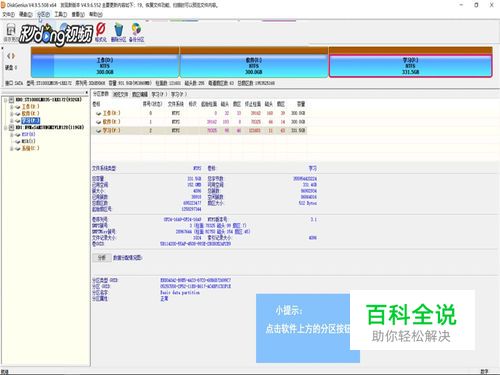The width and height of the screenshot is (500, 375).
Task: Click drive icon in 学习 table row
Action: (x=98, y=131)
